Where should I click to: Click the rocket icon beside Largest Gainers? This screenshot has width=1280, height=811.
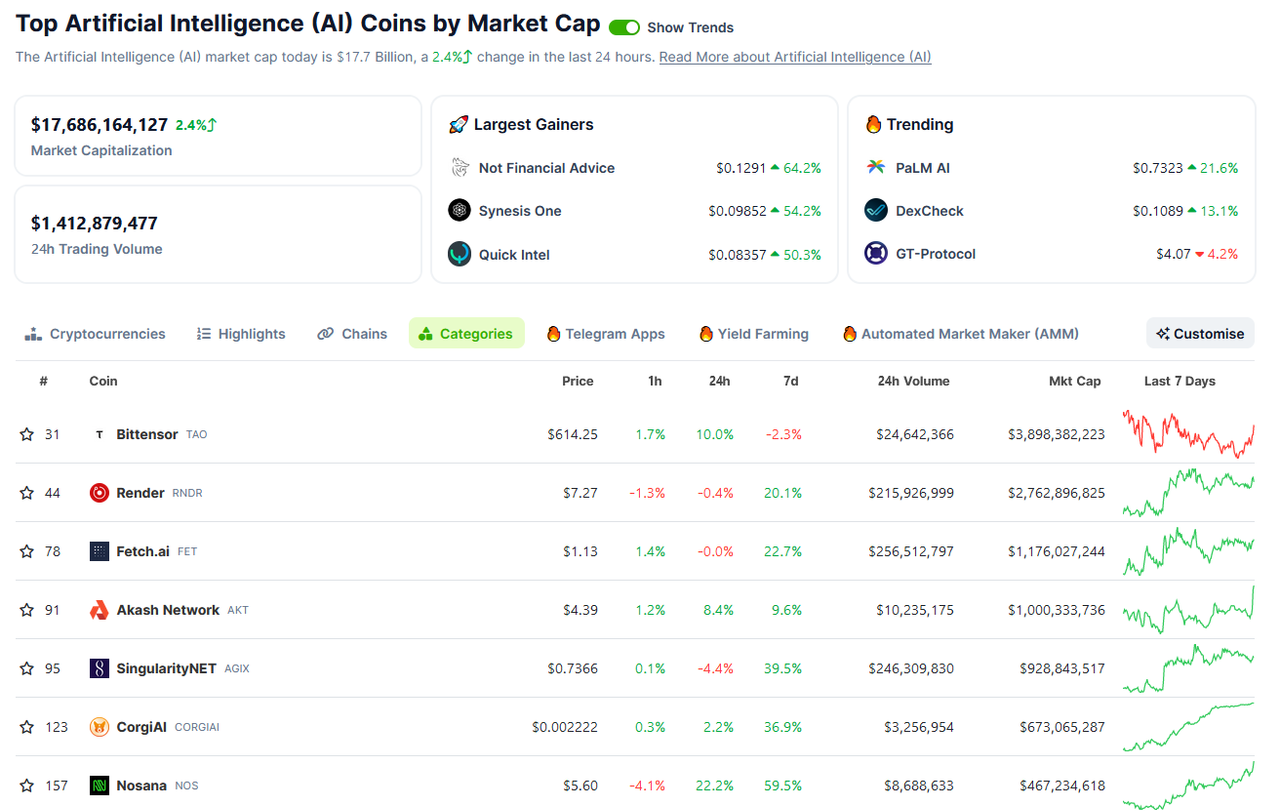point(458,124)
